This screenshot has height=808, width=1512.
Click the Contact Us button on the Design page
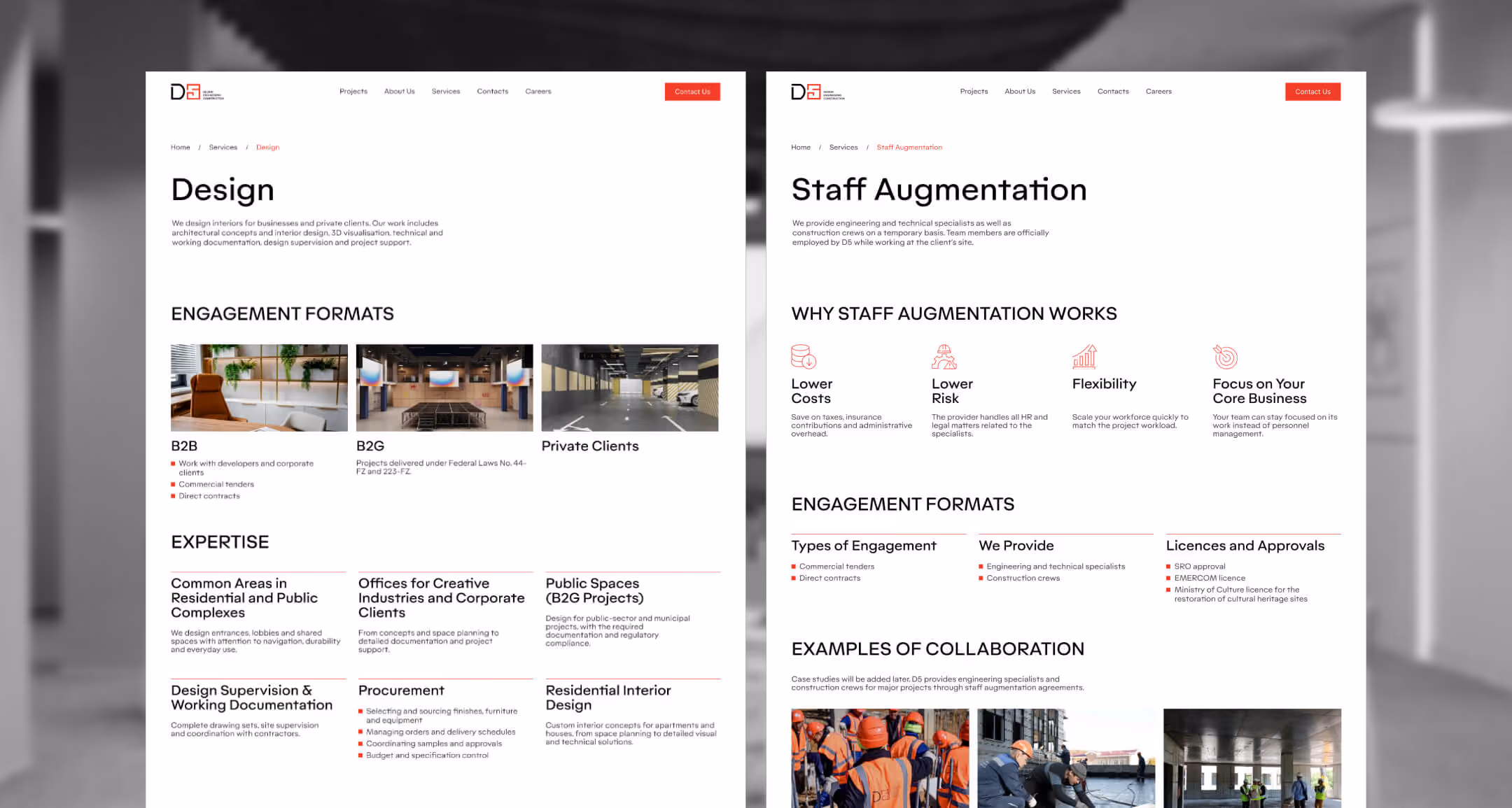click(692, 92)
